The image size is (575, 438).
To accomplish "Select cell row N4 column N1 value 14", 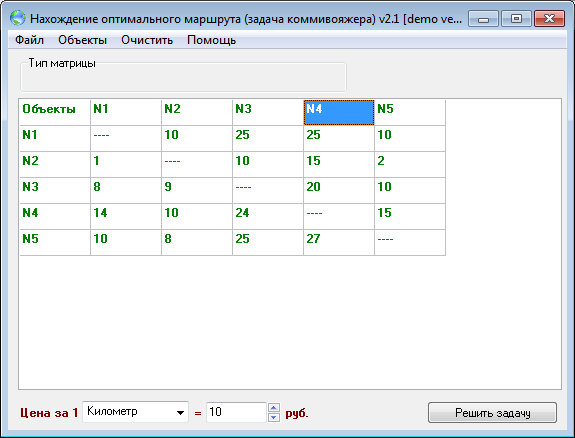I will (x=126, y=217).
